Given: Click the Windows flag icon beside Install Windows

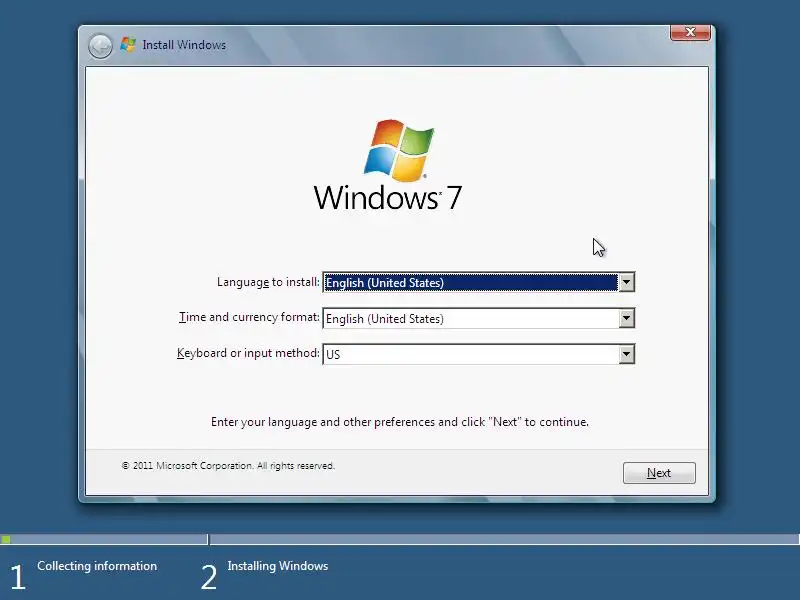Looking at the screenshot, I should [x=128, y=44].
